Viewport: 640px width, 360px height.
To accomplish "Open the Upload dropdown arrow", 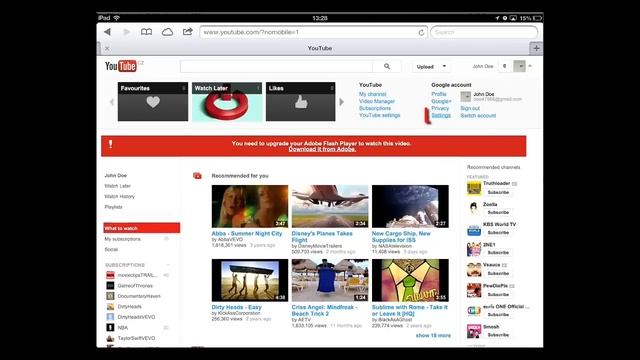I will click(x=444, y=67).
